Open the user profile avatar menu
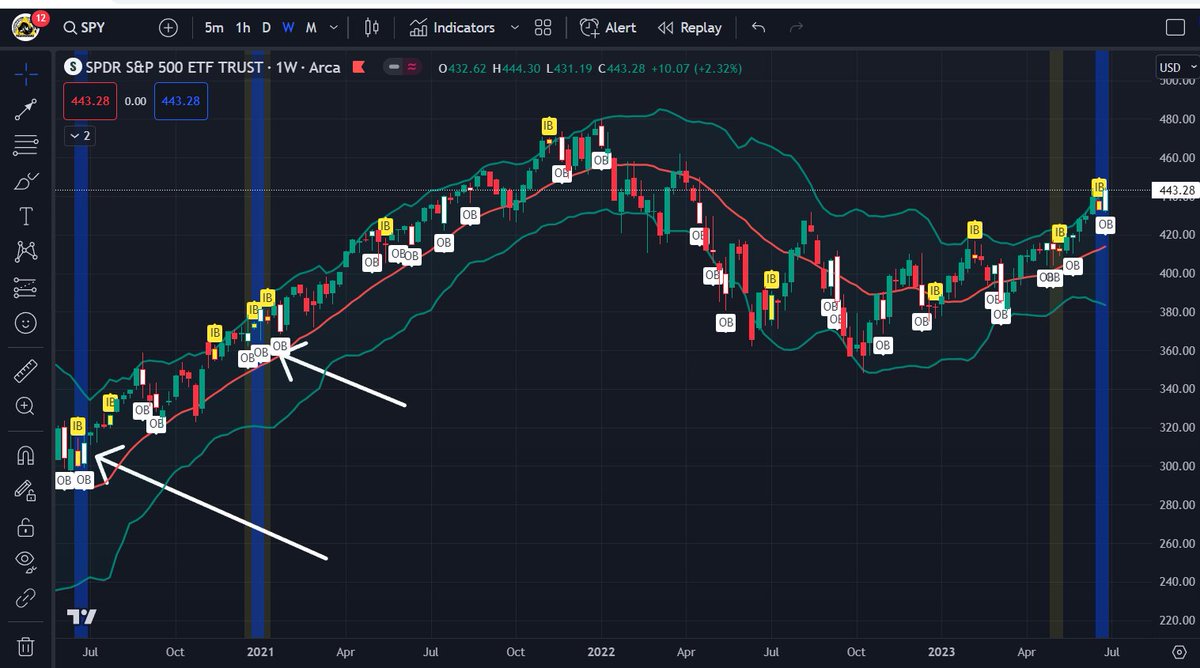 tap(25, 27)
